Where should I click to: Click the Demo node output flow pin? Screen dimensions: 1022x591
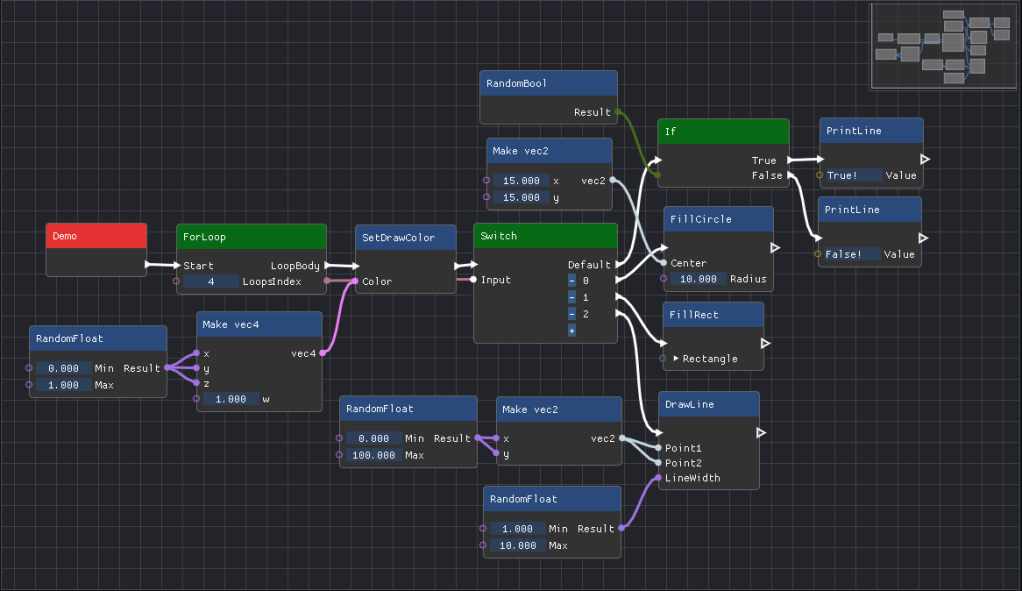point(147,265)
